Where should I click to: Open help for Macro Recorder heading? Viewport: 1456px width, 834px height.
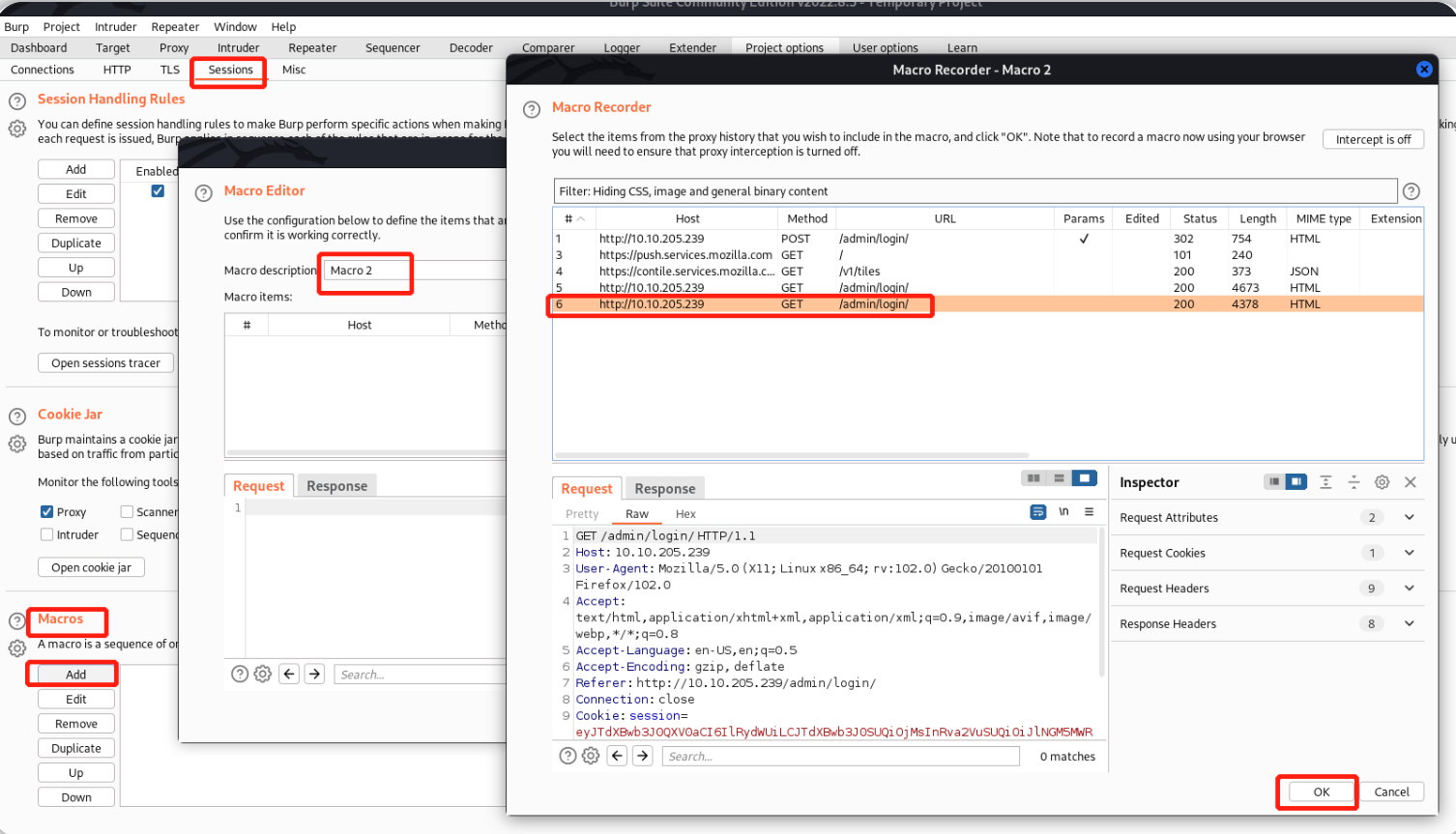click(x=532, y=109)
